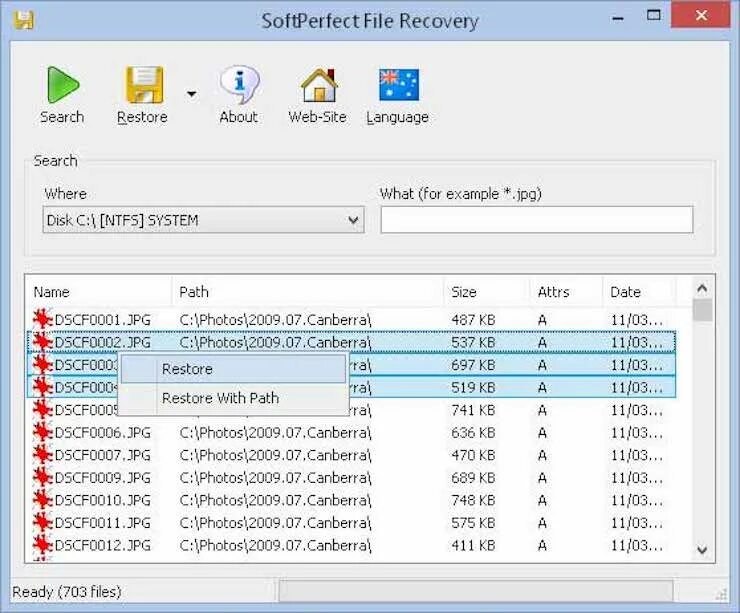Click the 470 KB size cell
The height and width of the screenshot is (613, 740).
473,455
